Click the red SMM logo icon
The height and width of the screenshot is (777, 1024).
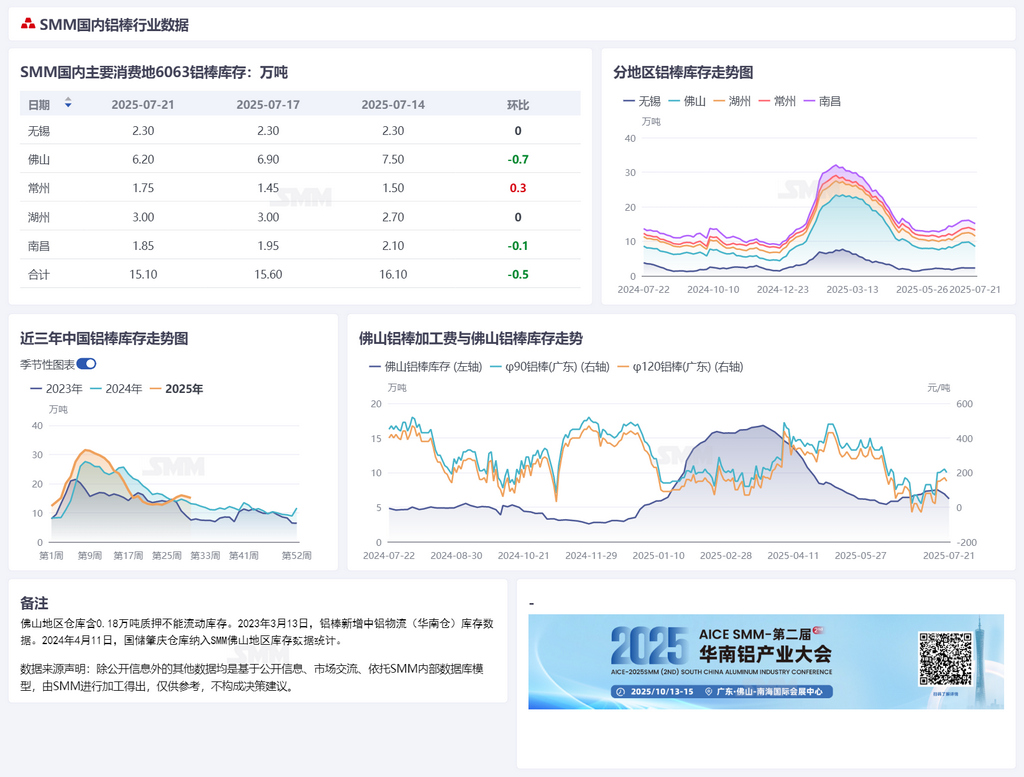coord(27,24)
